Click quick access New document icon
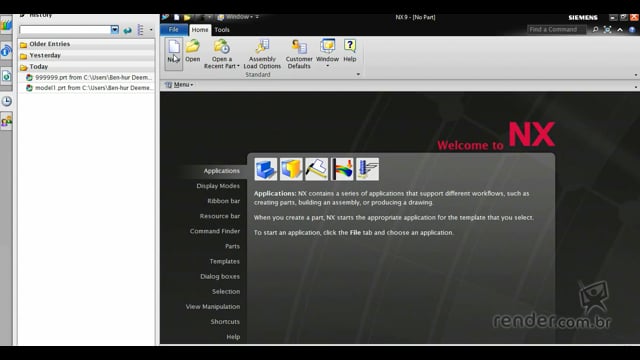Viewport: 640px width, 360px height. tap(176, 17)
